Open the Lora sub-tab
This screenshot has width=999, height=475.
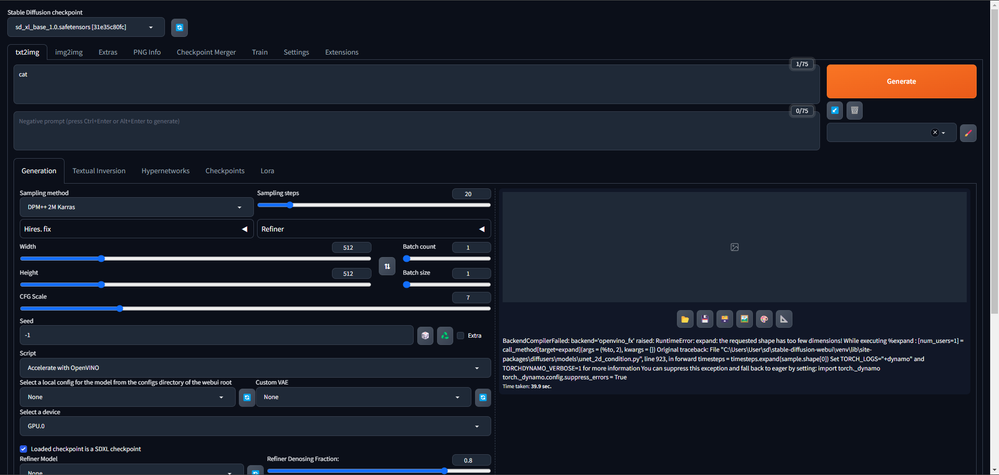[x=267, y=171]
